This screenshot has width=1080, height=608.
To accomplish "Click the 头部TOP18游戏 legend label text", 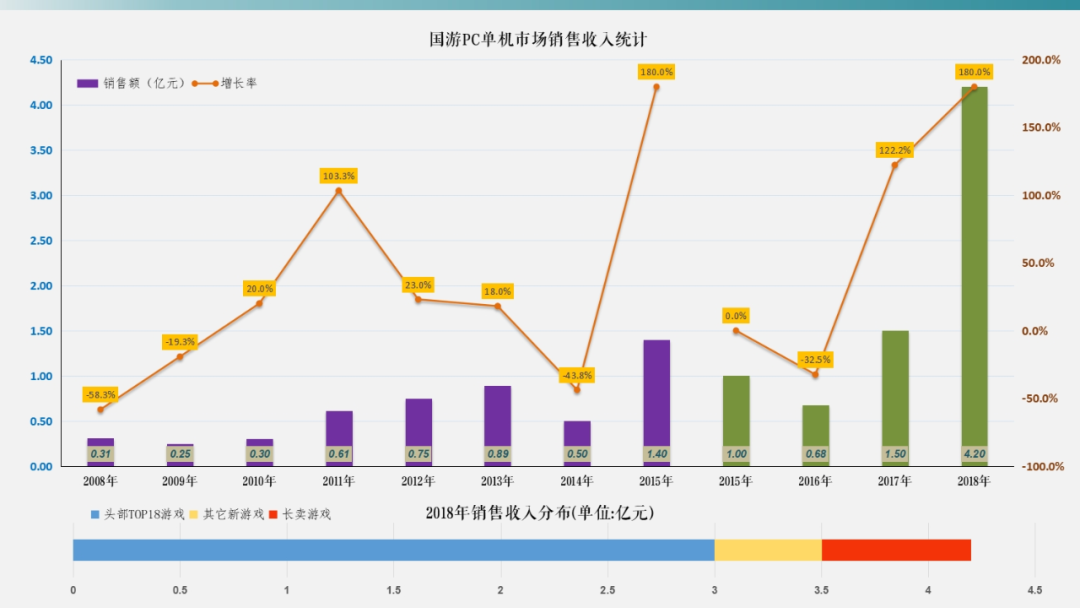I will pos(144,514).
